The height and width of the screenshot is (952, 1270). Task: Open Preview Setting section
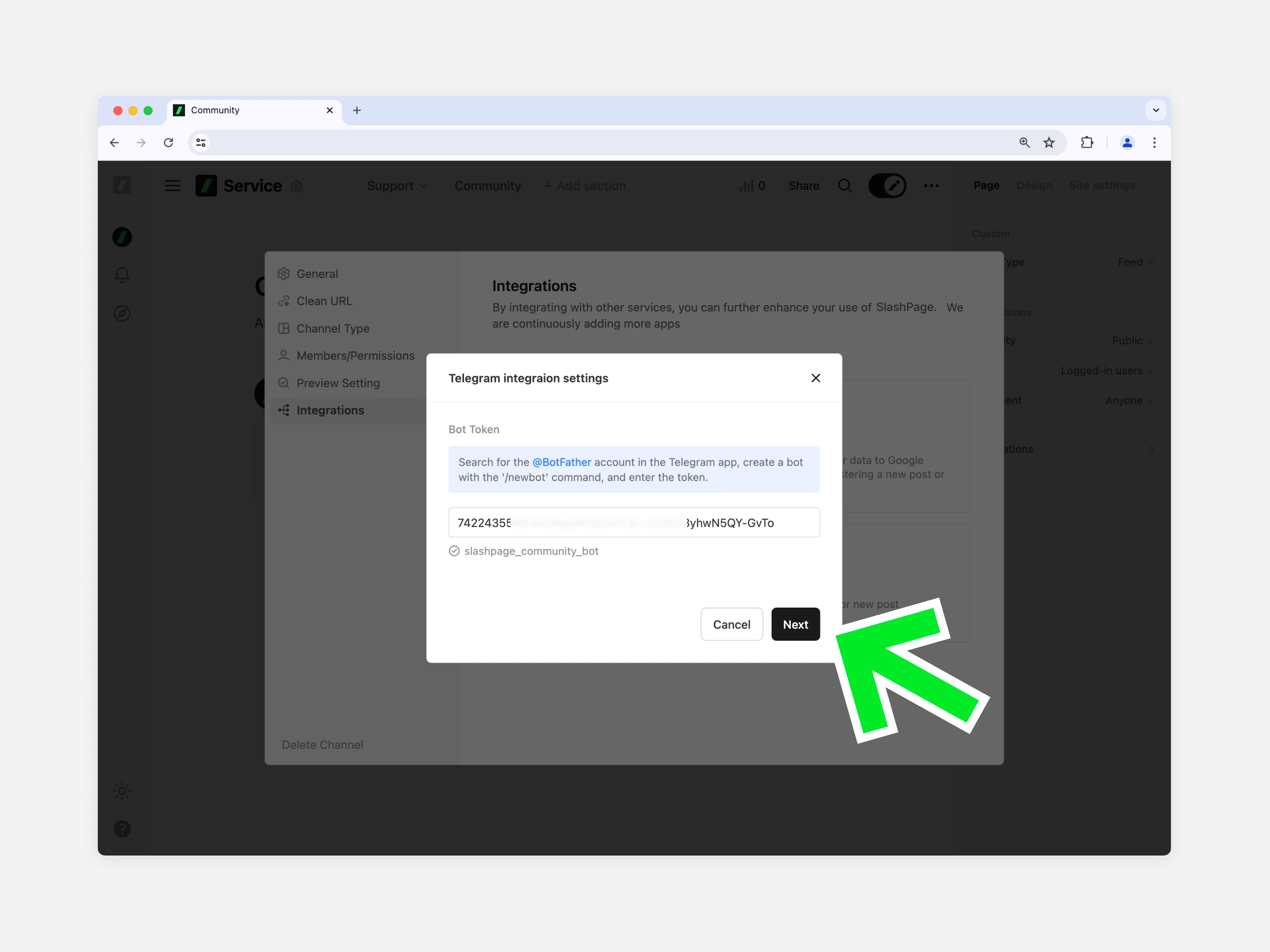[337, 383]
